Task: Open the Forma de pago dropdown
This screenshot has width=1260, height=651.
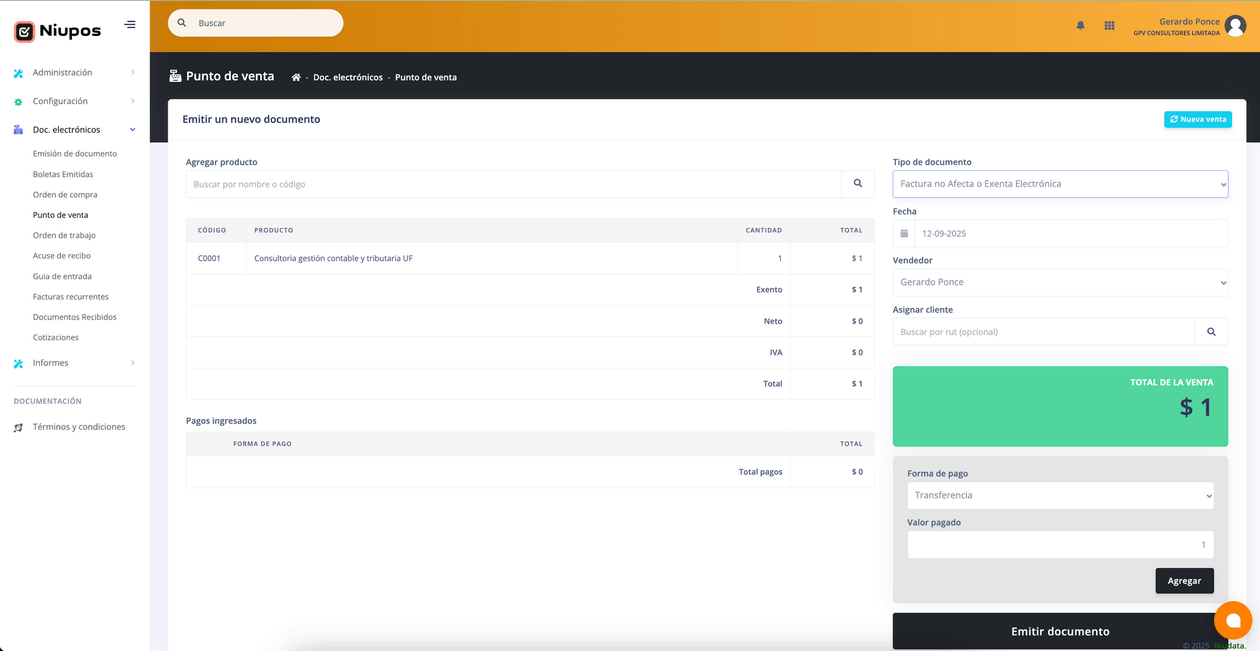Action: tap(1060, 495)
